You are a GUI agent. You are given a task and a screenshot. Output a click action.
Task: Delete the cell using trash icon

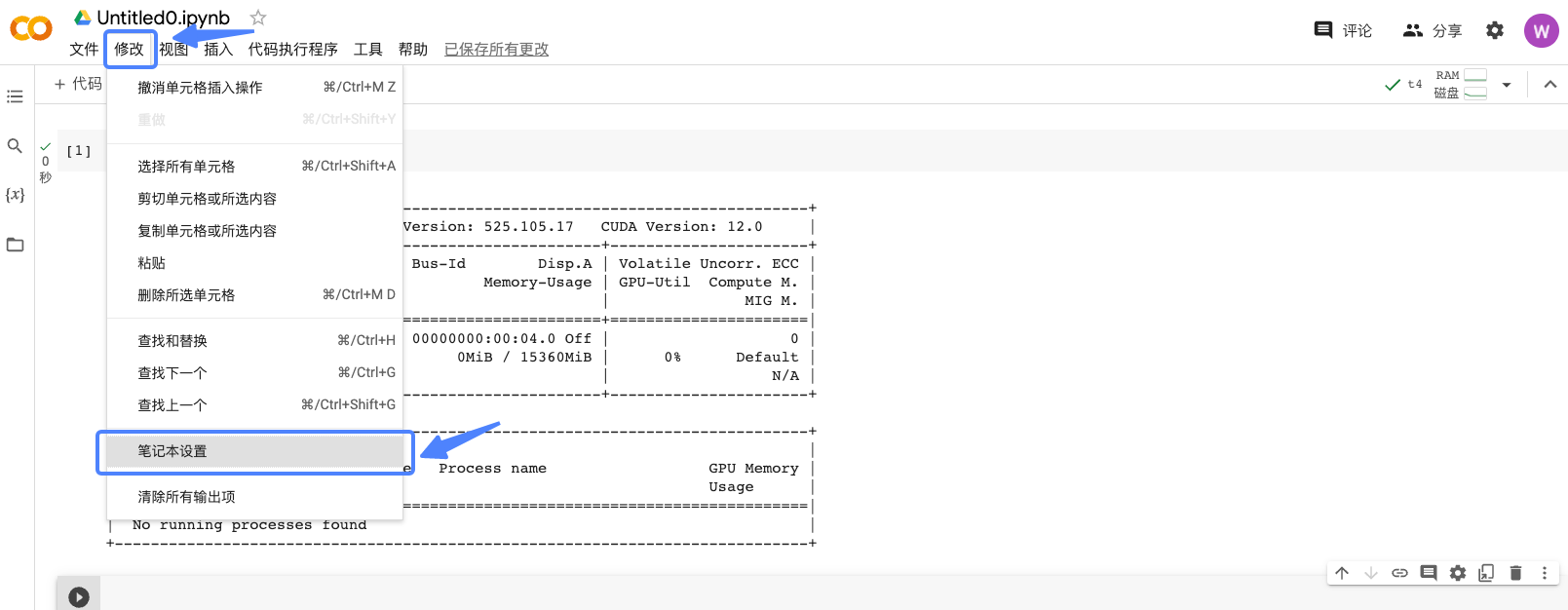[x=1514, y=573]
